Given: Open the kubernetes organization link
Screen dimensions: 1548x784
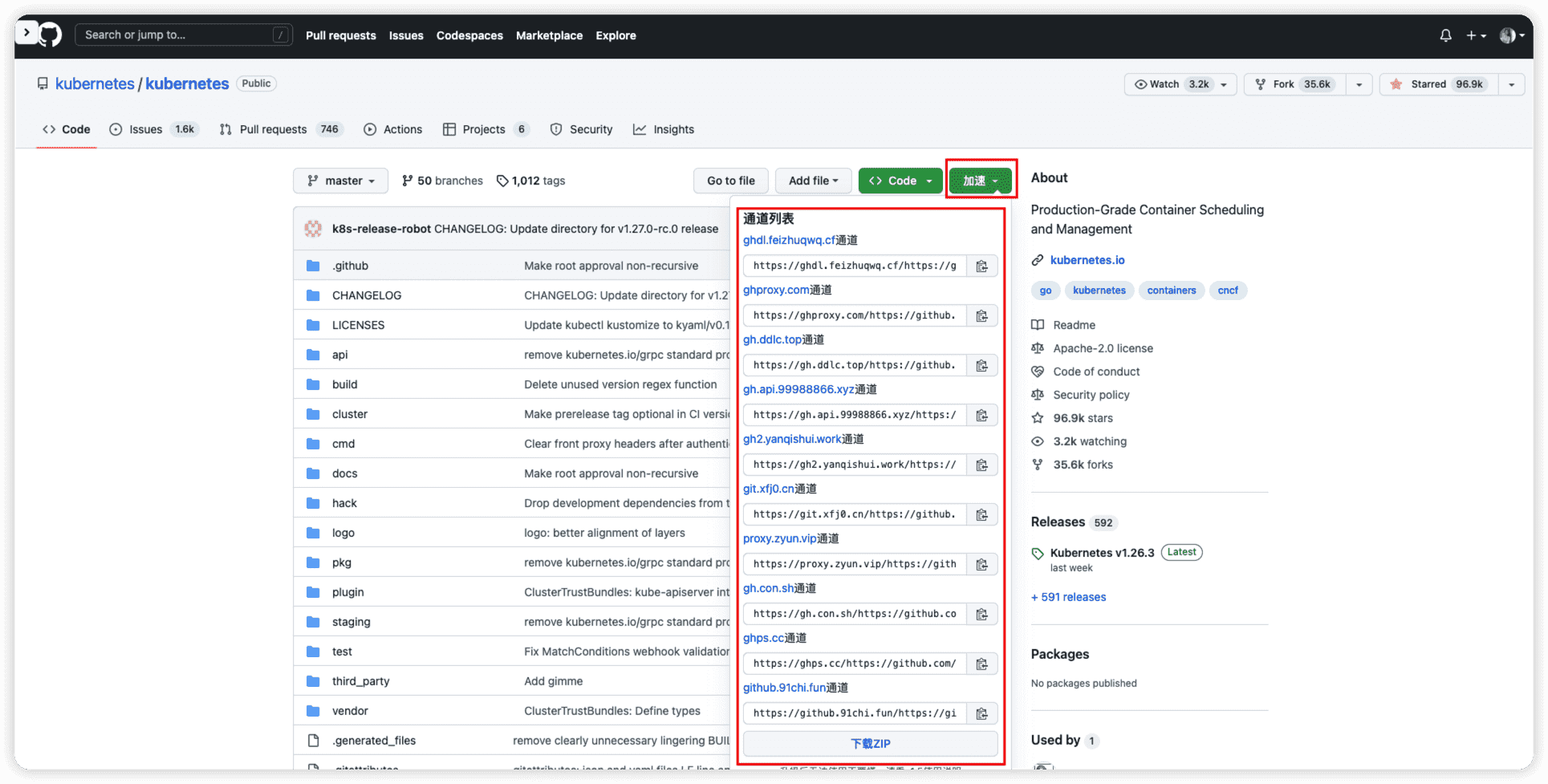Looking at the screenshot, I should pyautogui.click(x=95, y=83).
